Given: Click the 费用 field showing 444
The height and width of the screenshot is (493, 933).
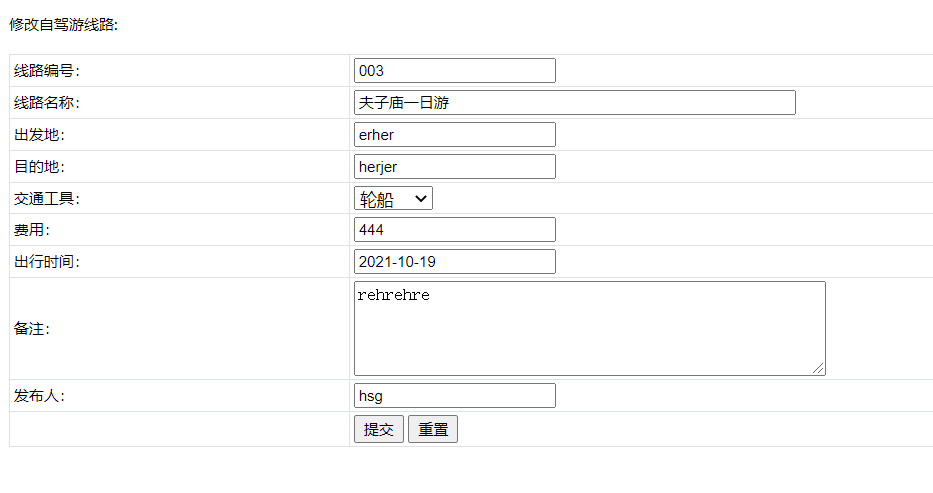Looking at the screenshot, I should pos(454,230).
